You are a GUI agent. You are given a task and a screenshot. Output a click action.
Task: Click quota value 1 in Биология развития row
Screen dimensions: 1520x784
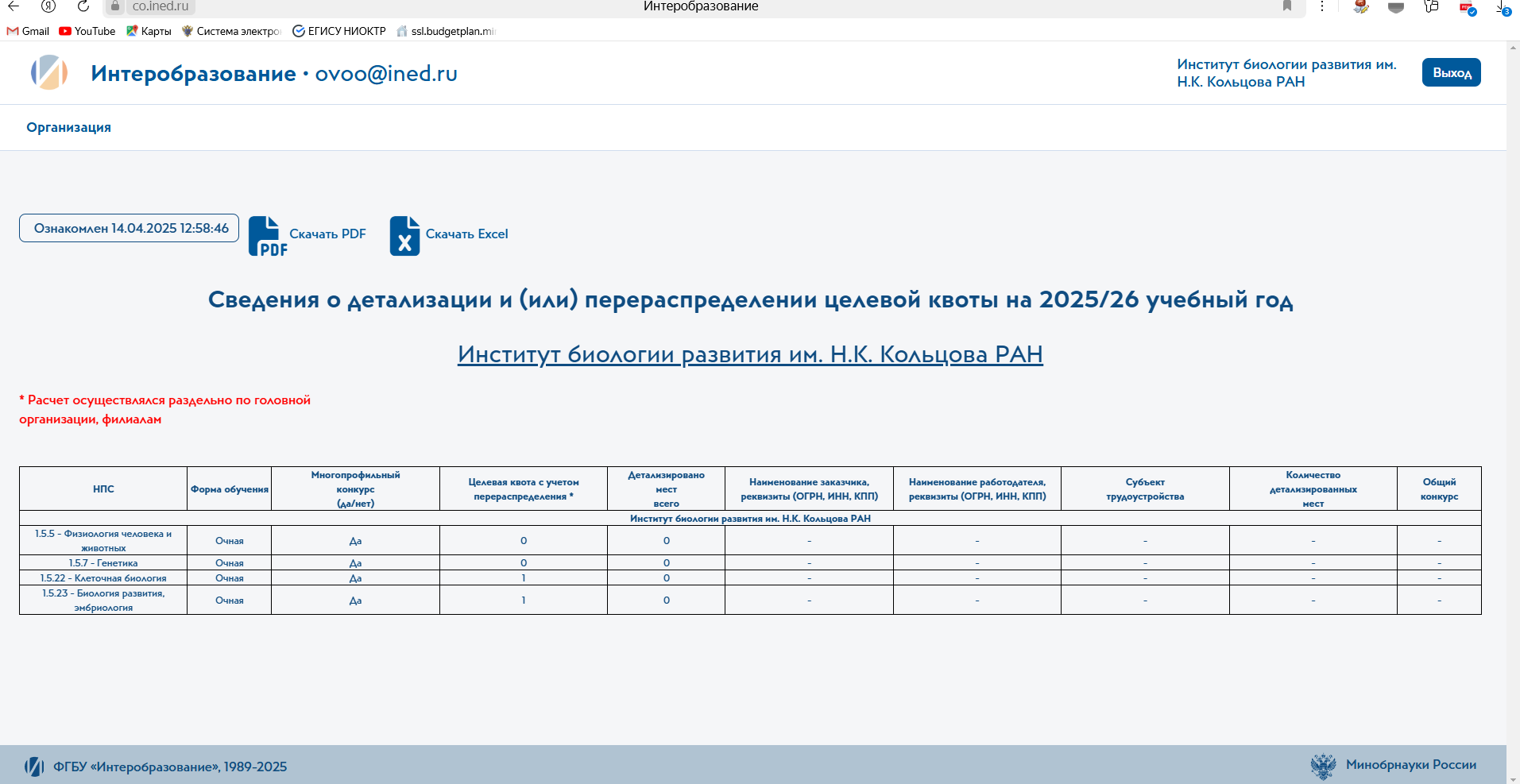tap(524, 600)
